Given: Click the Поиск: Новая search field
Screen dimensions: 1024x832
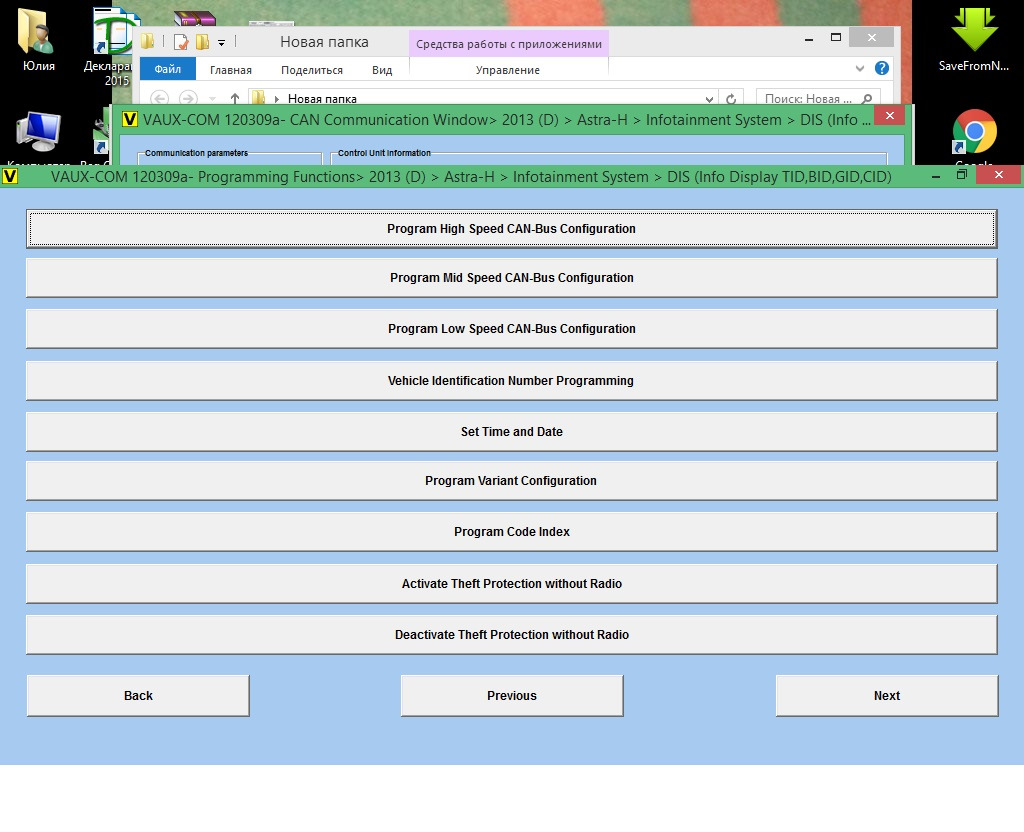Looking at the screenshot, I should point(818,99).
